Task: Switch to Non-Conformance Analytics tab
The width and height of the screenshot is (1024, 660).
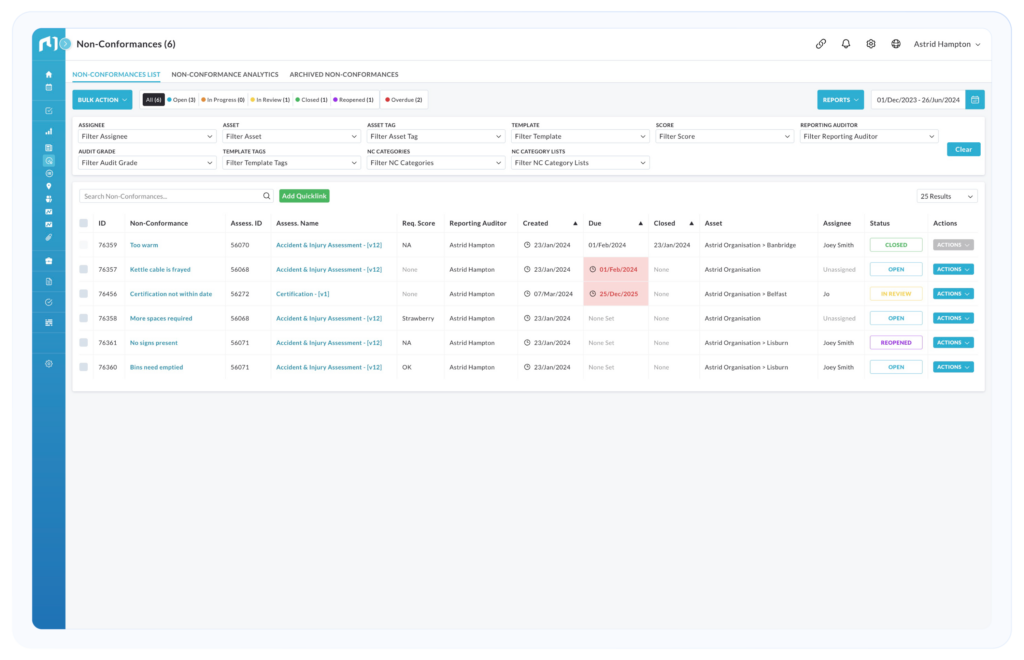Action: 225,74
